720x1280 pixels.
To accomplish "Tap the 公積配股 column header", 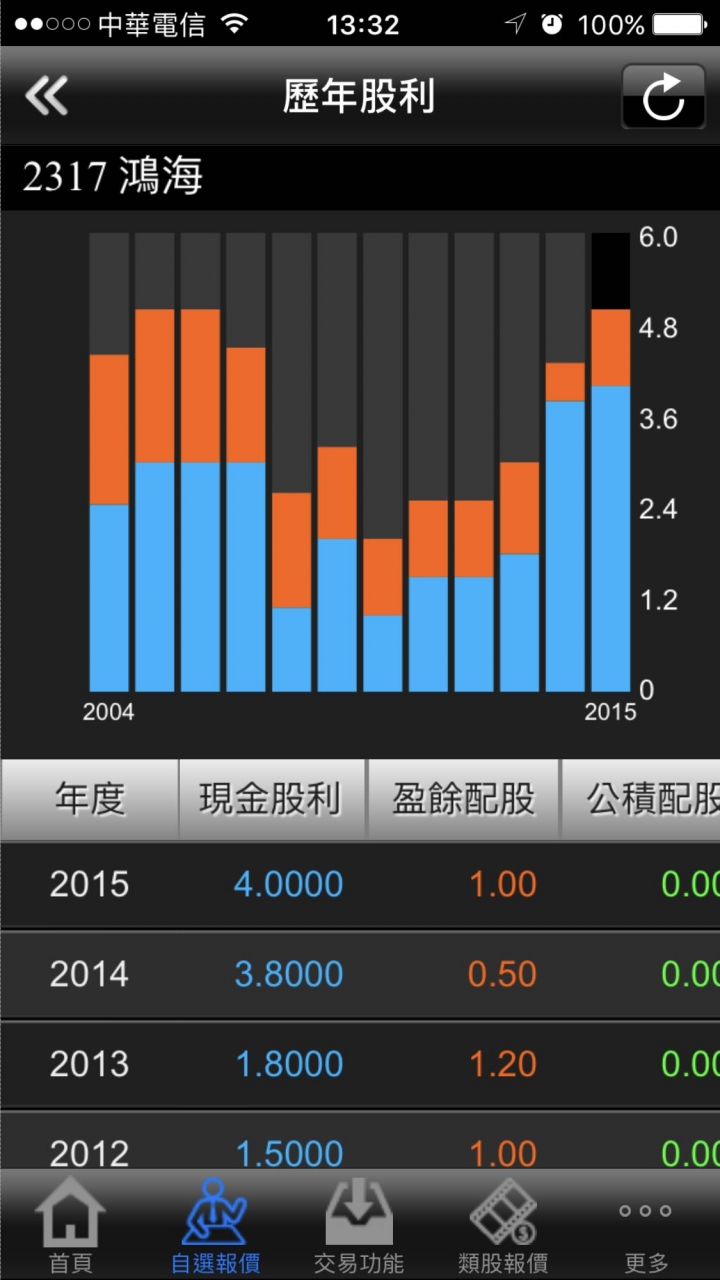I will point(641,799).
